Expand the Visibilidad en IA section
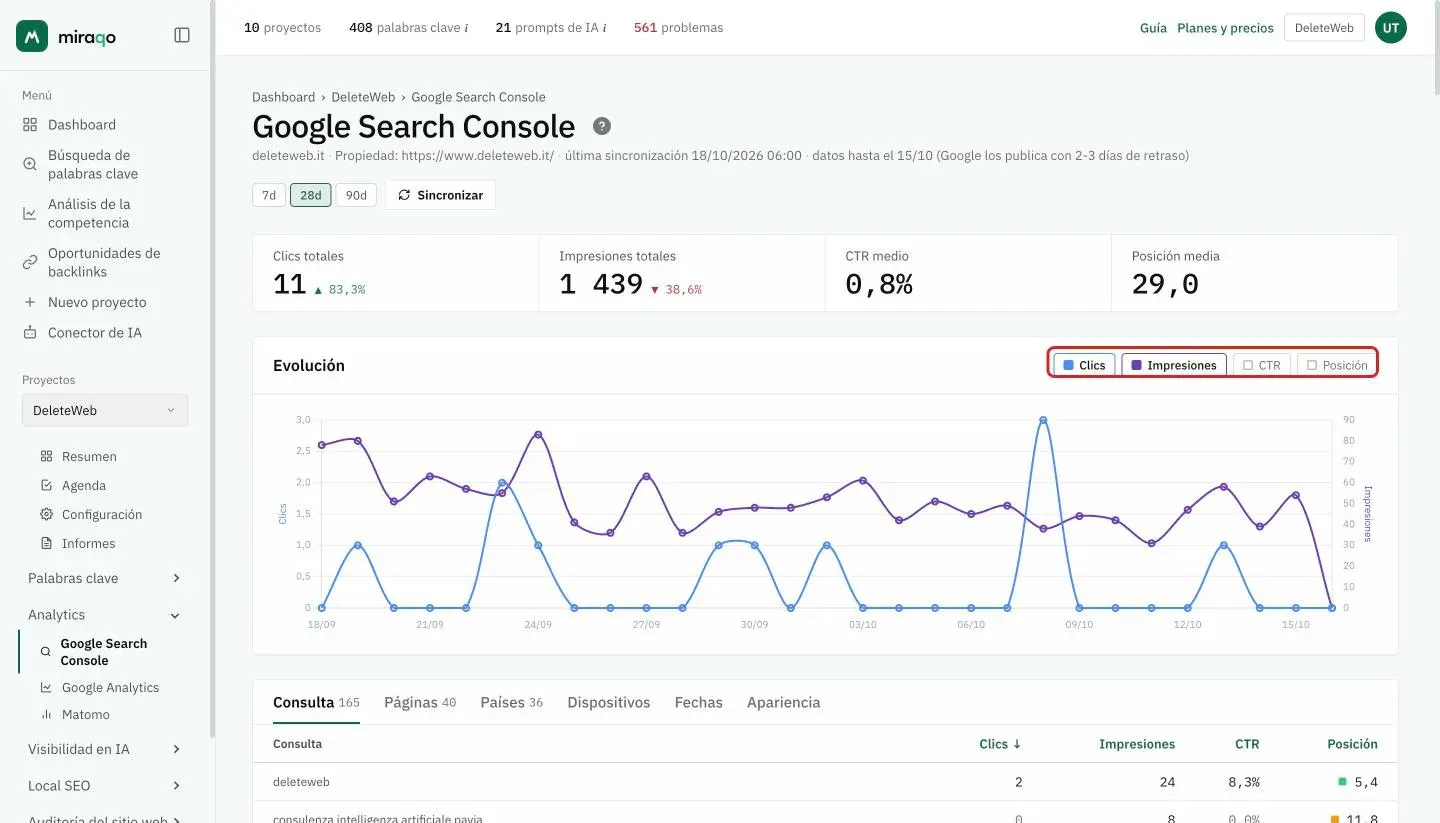This screenshot has width=1440, height=823. click(x=105, y=749)
